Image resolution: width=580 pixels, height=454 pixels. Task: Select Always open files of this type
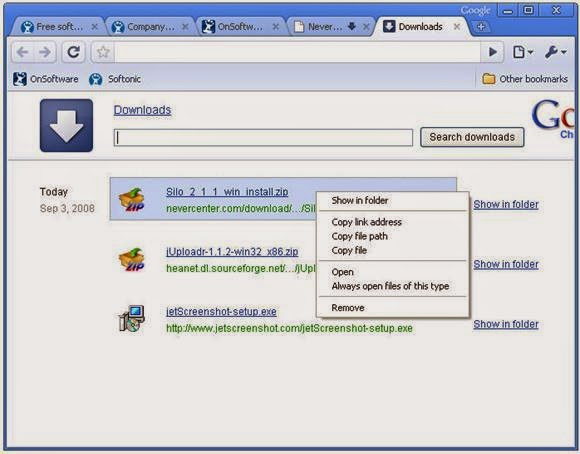[x=393, y=286]
